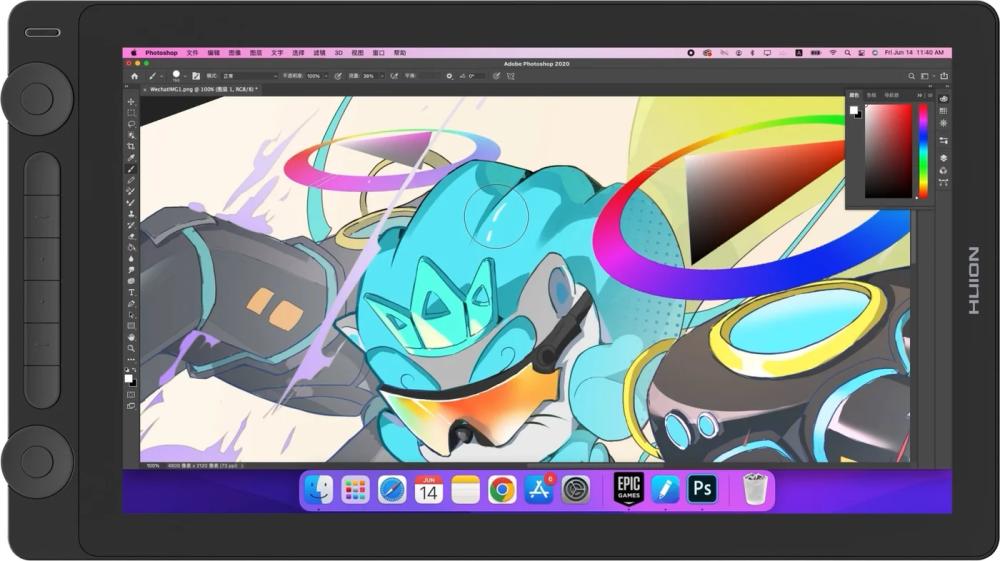Viewport: 1000px width, 561px height.
Task: Open the flow 38% slider arrow
Action: (383, 76)
